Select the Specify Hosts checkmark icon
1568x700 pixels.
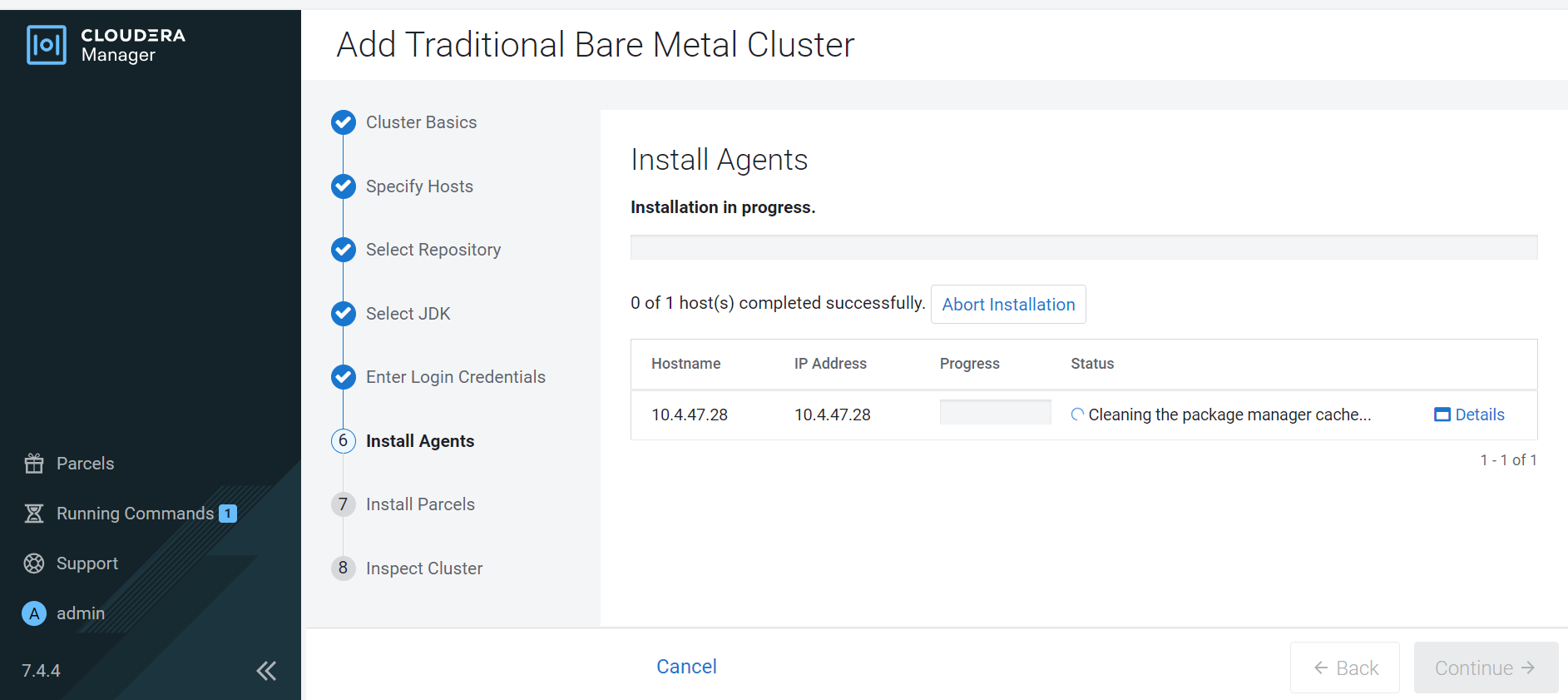(344, 186)
